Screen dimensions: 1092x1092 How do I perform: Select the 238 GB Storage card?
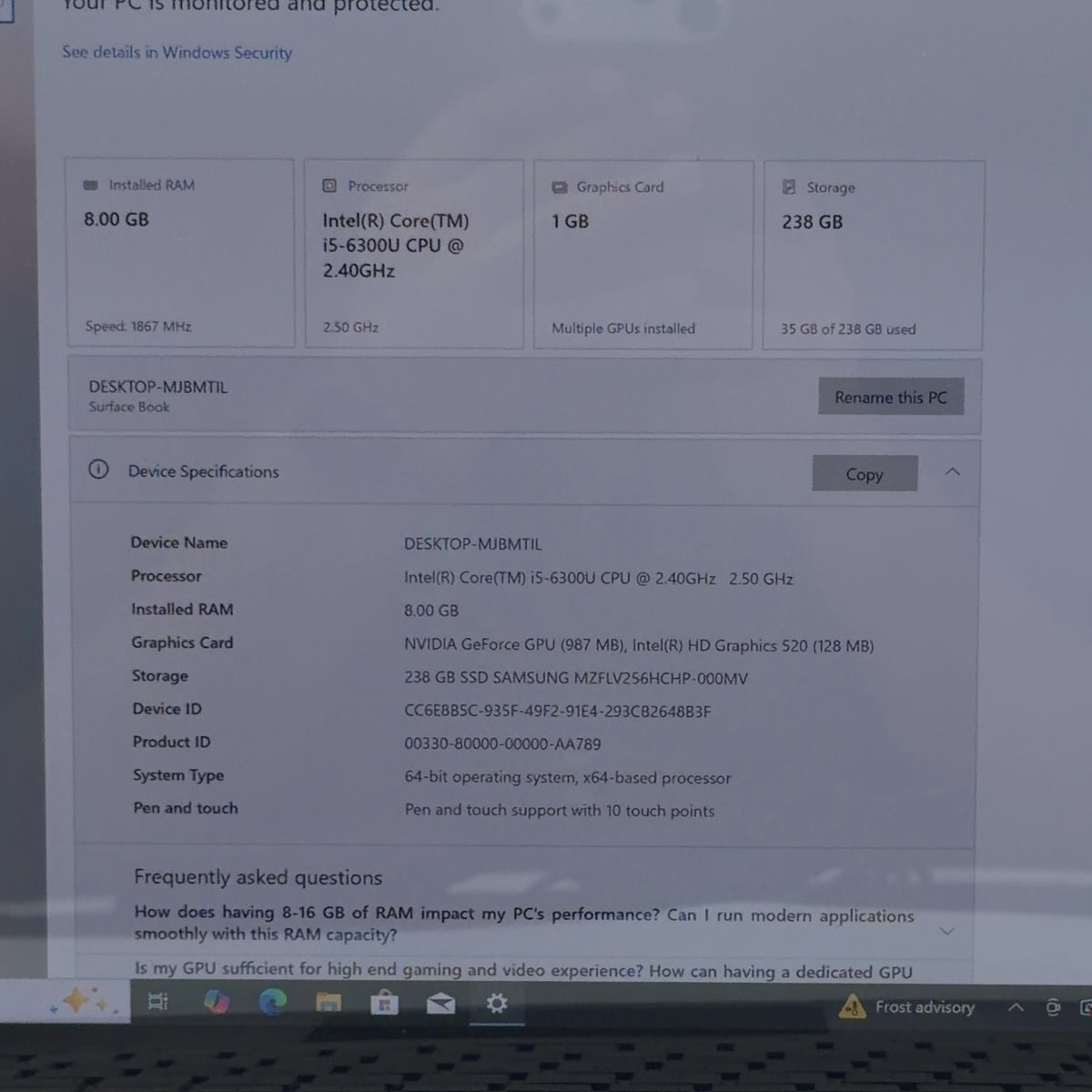point(873,255)
